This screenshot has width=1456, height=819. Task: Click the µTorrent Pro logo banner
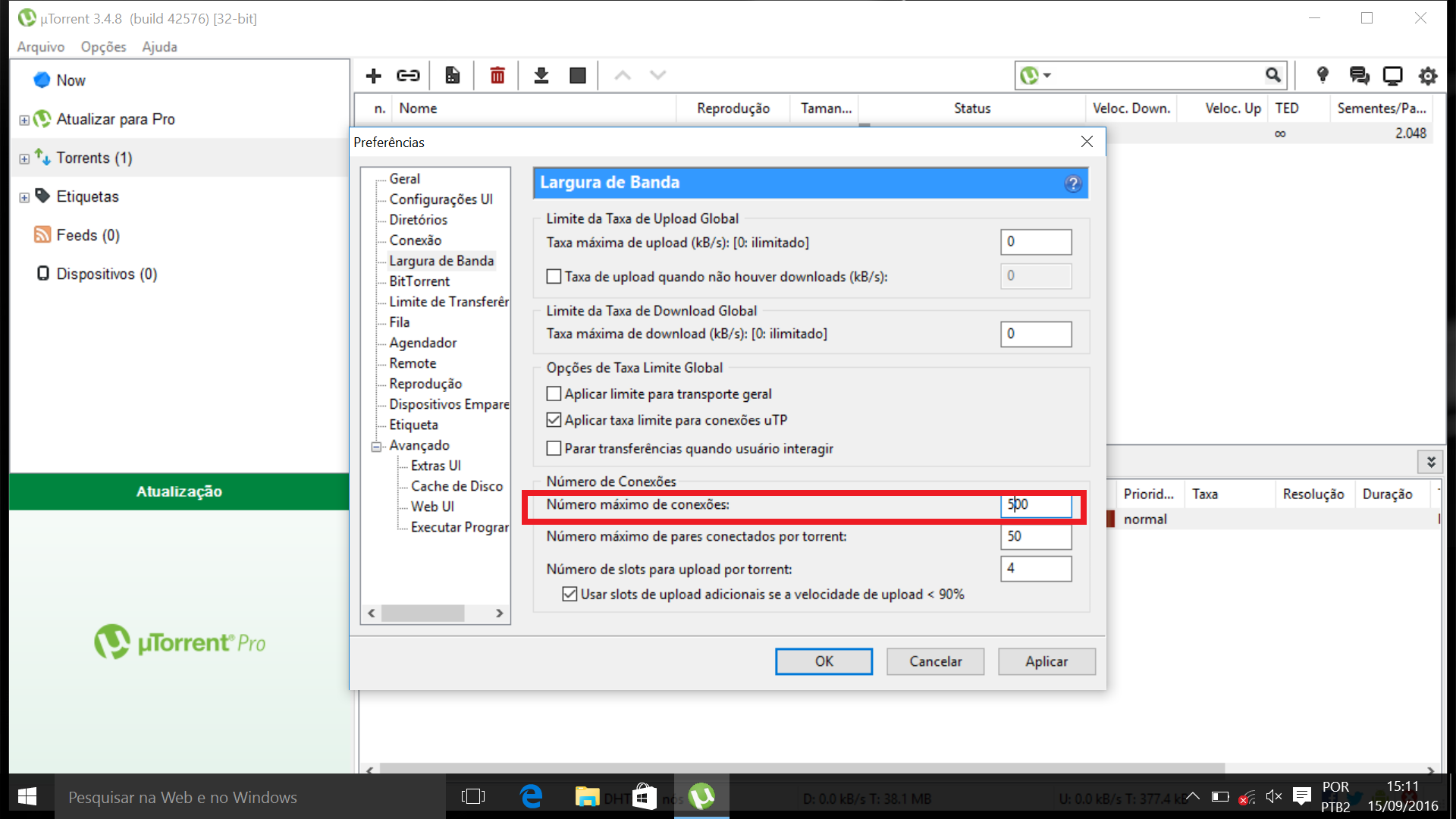click(180, 642)
